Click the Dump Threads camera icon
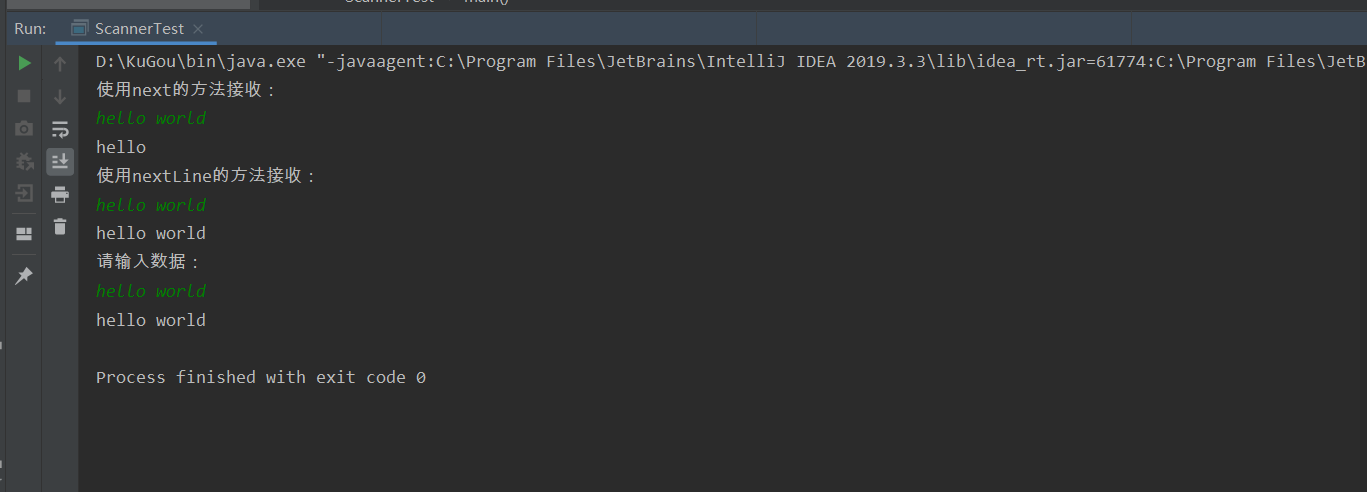The image size is (1367, 492). pos(24,129)
